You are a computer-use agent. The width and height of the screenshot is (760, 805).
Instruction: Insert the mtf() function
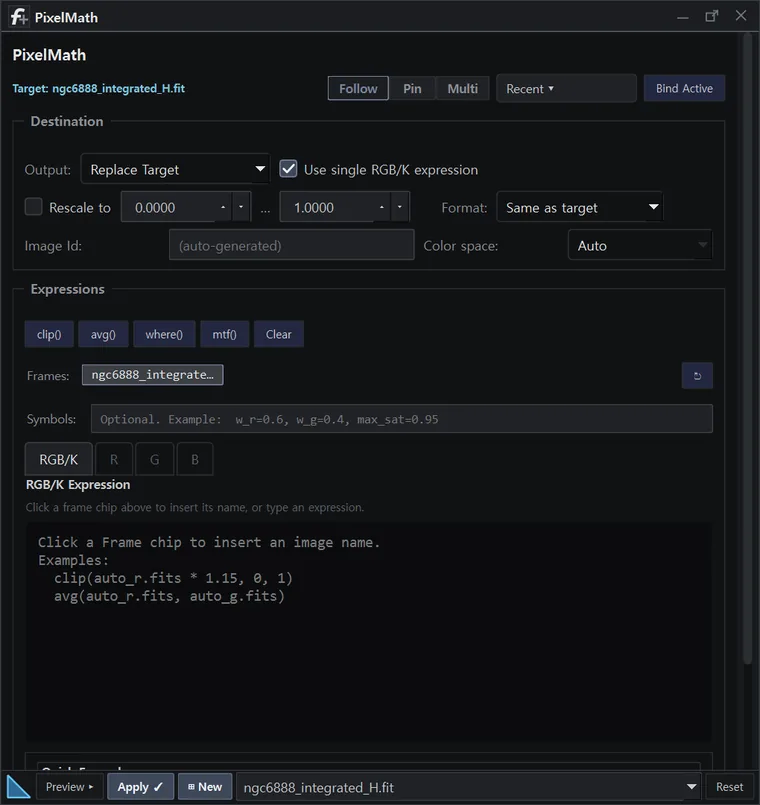[224, 334]
